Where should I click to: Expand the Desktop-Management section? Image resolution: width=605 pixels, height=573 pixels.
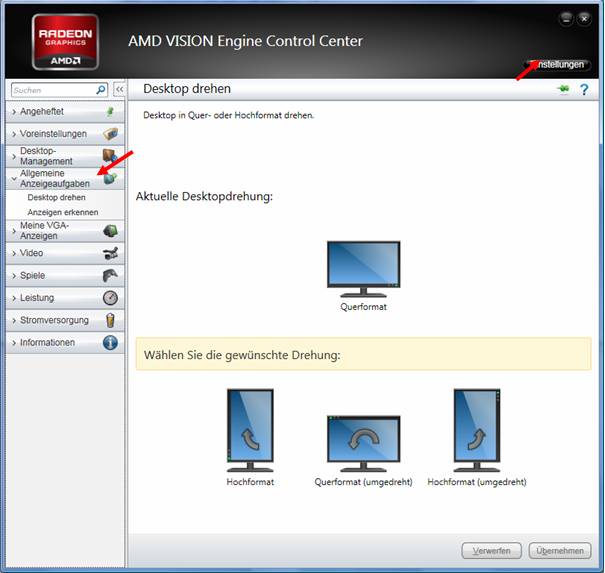pos(65,156)
